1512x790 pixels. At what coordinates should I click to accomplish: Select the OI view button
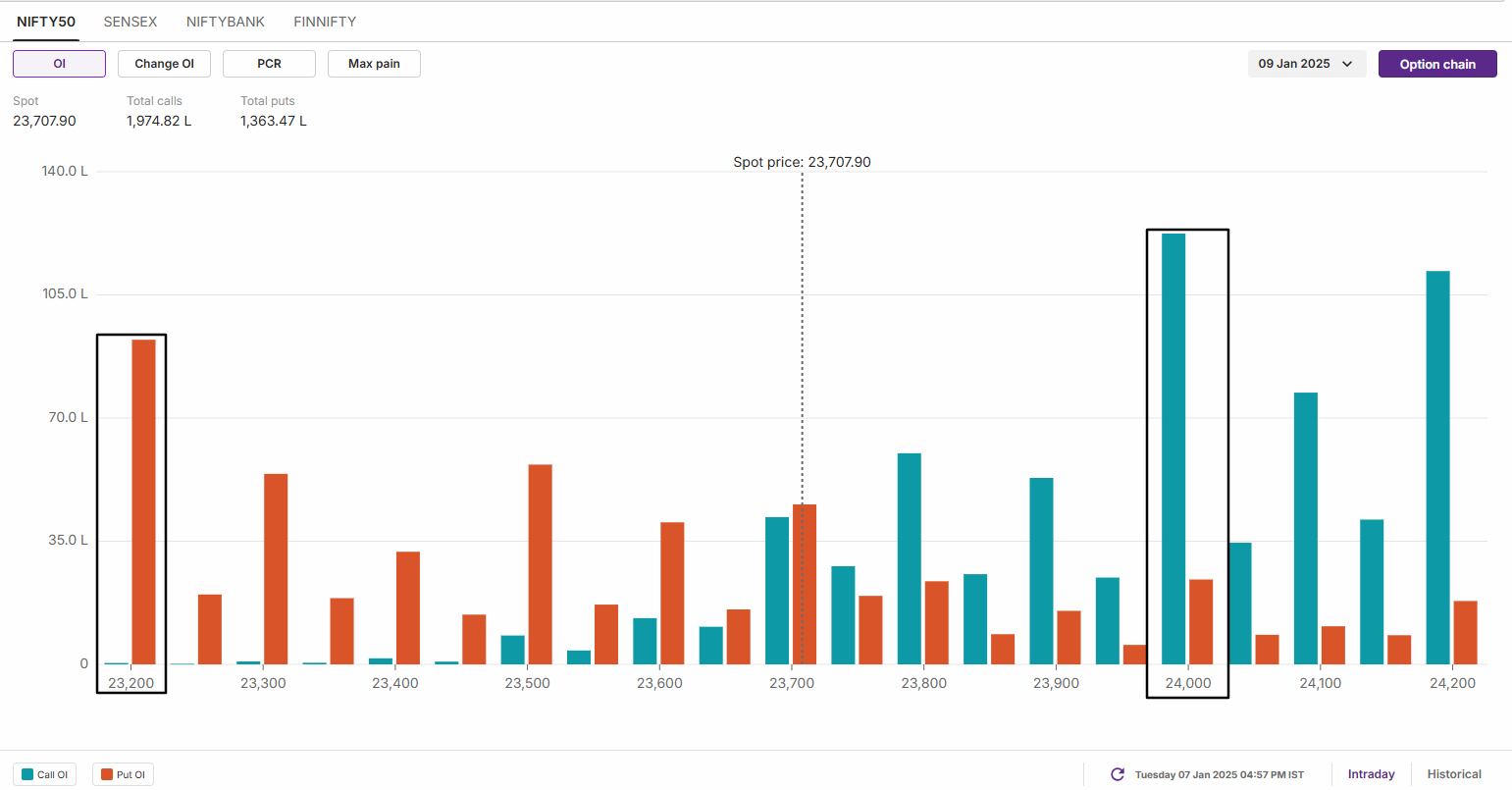tap(59, 64)
